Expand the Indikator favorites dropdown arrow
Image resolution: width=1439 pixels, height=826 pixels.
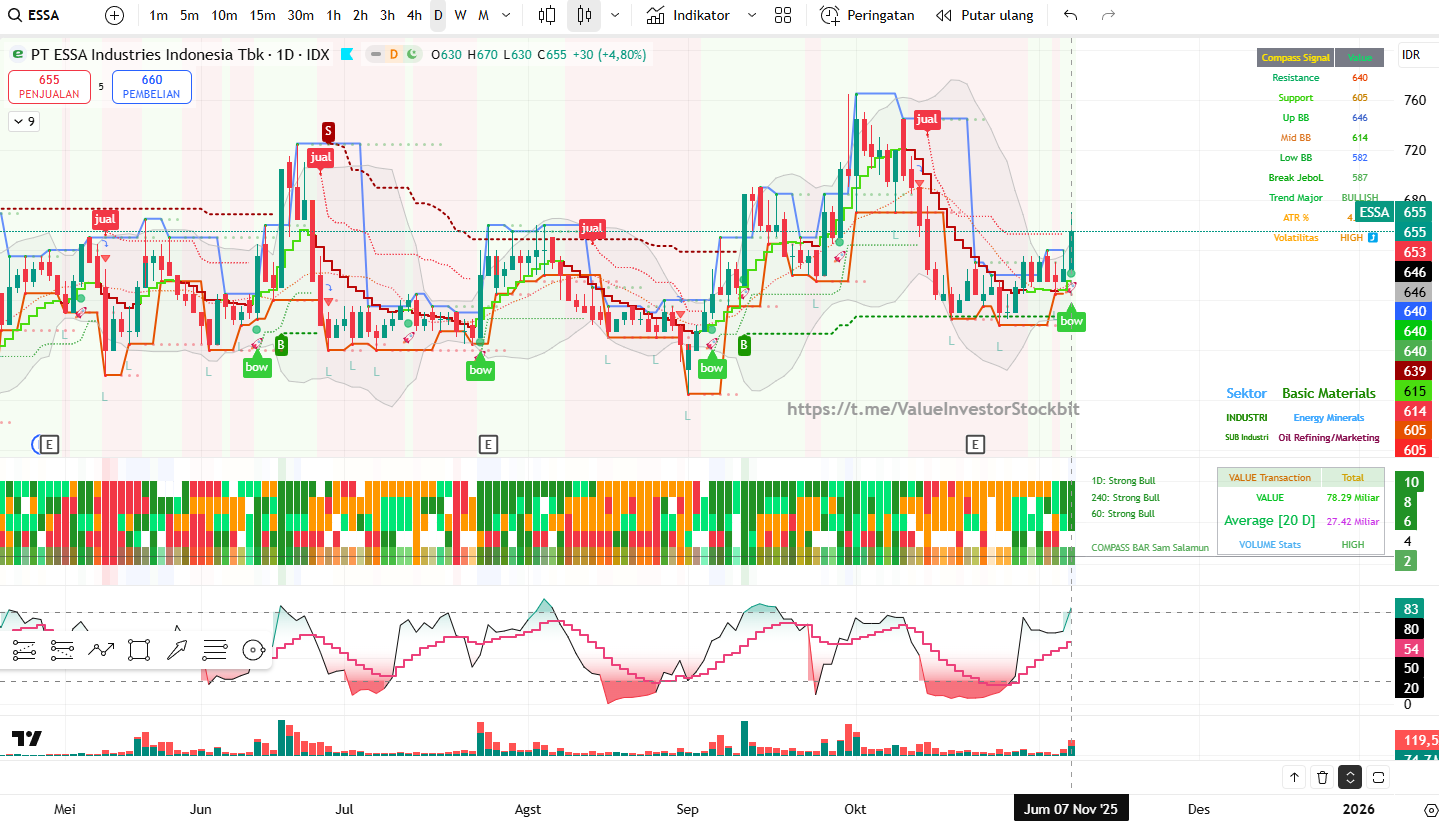(752, 15)
